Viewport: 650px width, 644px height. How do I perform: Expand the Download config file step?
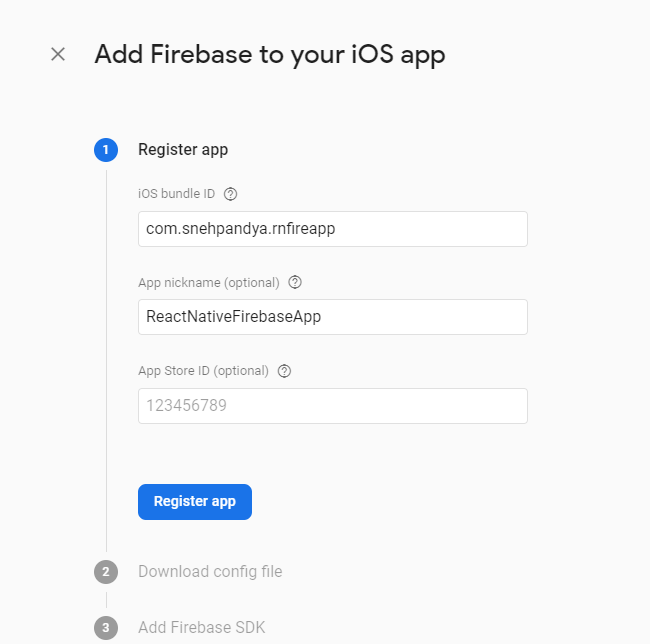coord(210,572)
